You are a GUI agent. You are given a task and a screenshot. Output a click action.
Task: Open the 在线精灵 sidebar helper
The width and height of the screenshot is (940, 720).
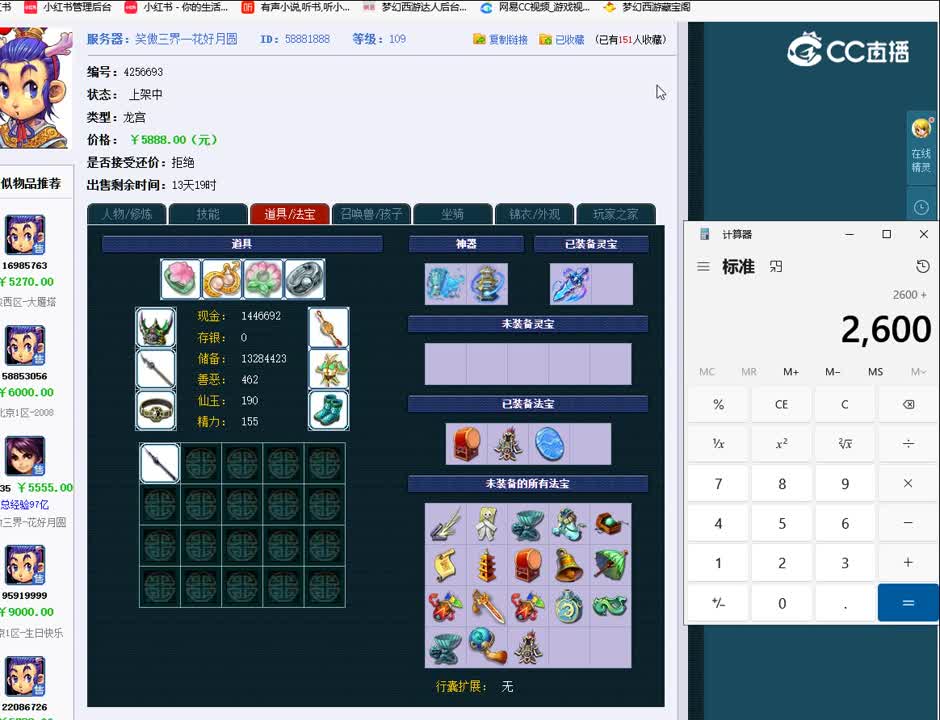(x=921, y=146)
